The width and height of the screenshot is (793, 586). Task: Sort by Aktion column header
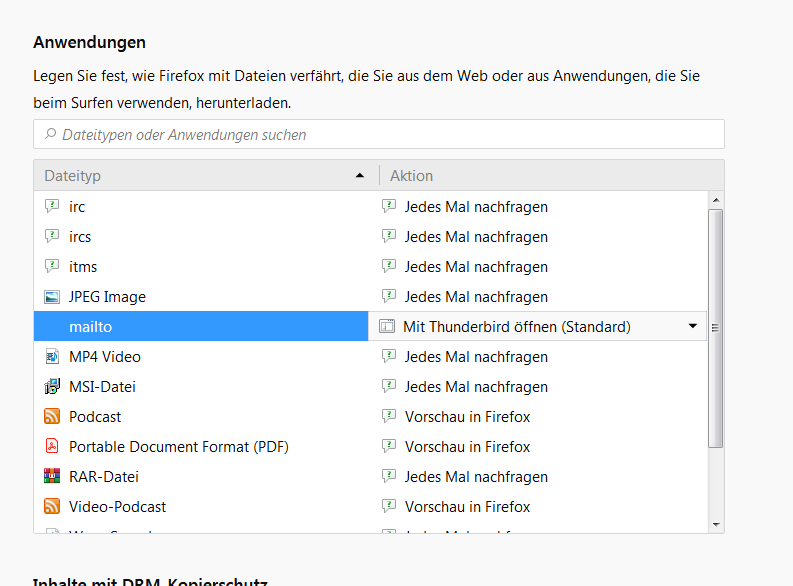(552, 175)
